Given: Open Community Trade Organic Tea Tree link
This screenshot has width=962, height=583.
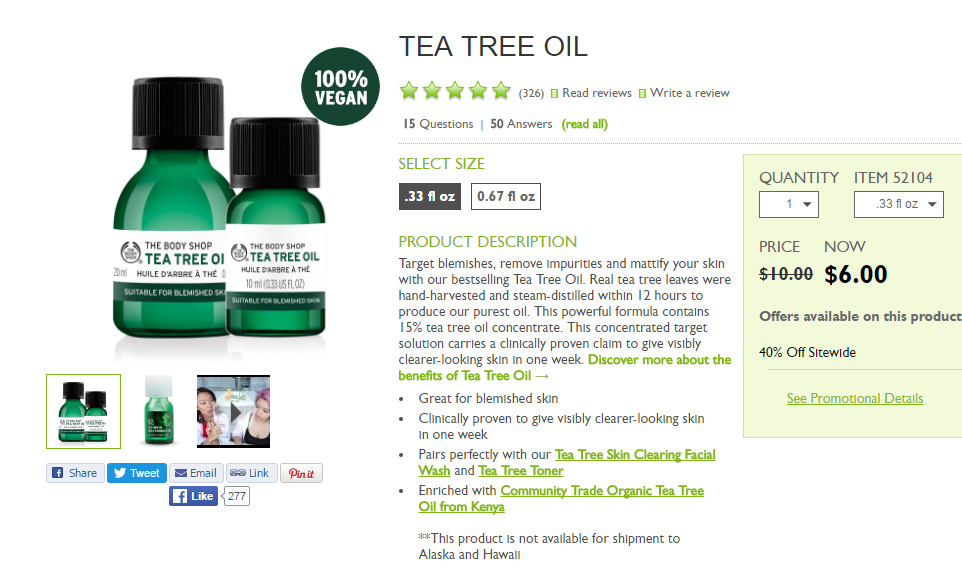Looking at the screenshot, I should pyautogui.click(x=561, y=498).
